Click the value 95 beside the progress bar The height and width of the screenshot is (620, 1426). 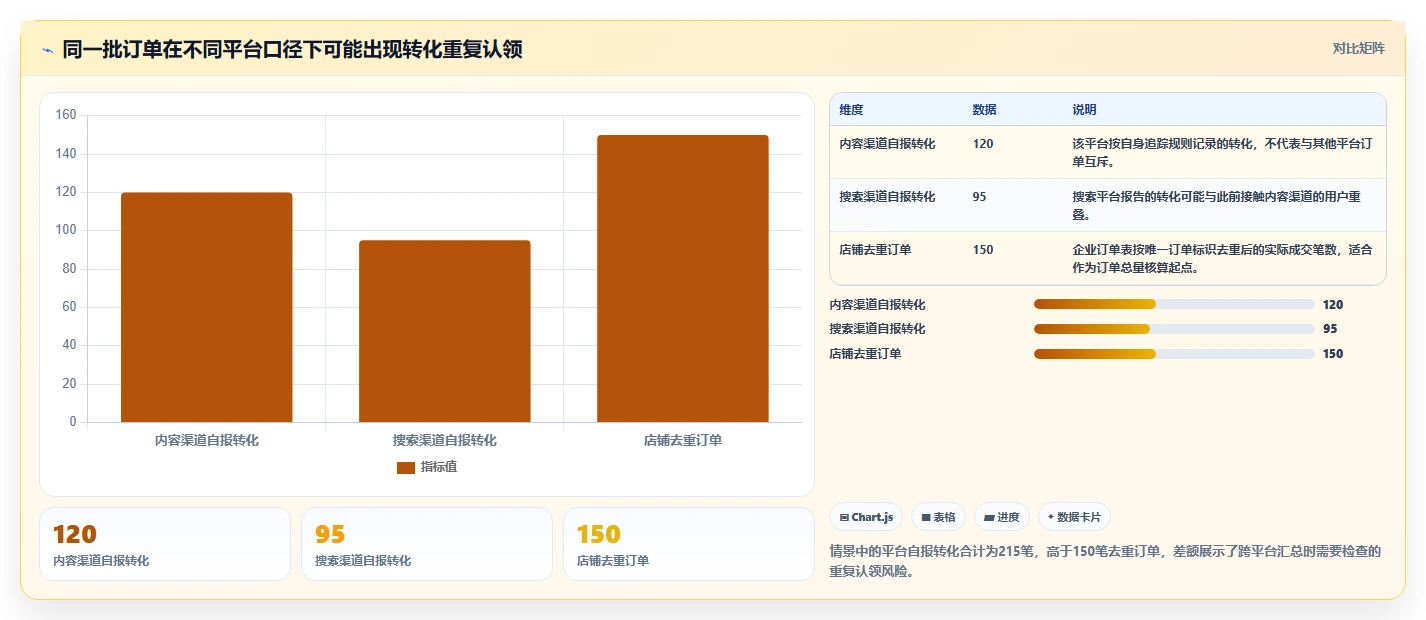tap(1330, 329)
